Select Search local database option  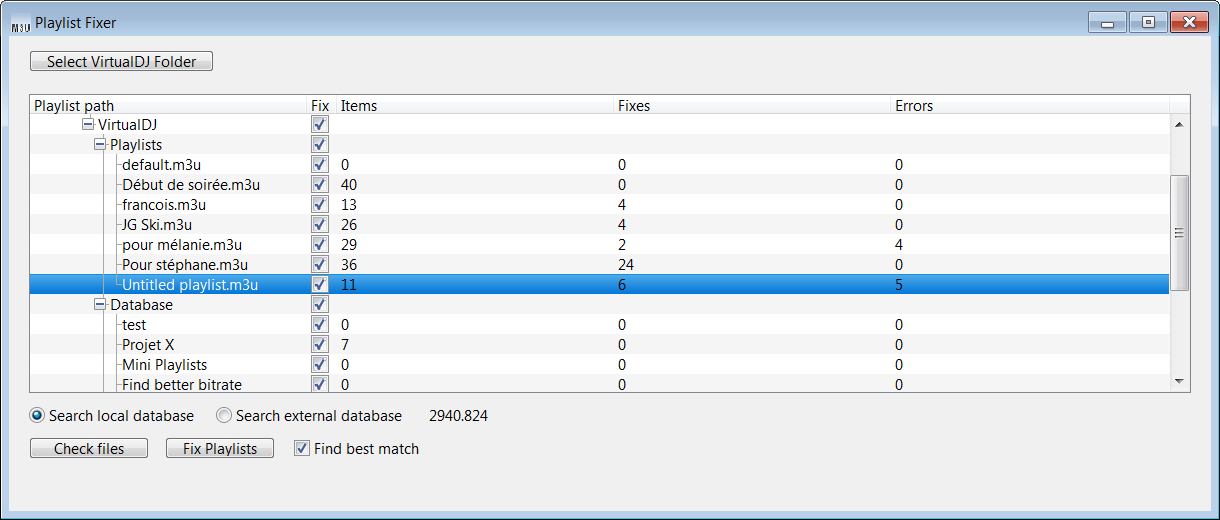38,416
